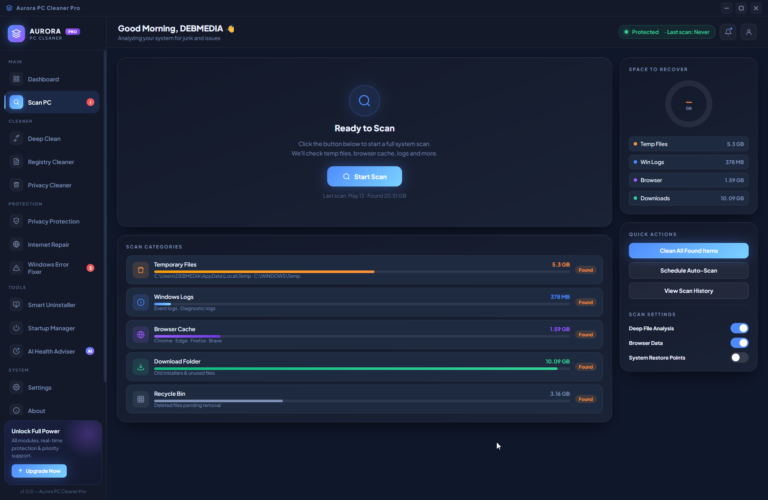Click Found tag on Windows Logs row

(x=585, y=302)
